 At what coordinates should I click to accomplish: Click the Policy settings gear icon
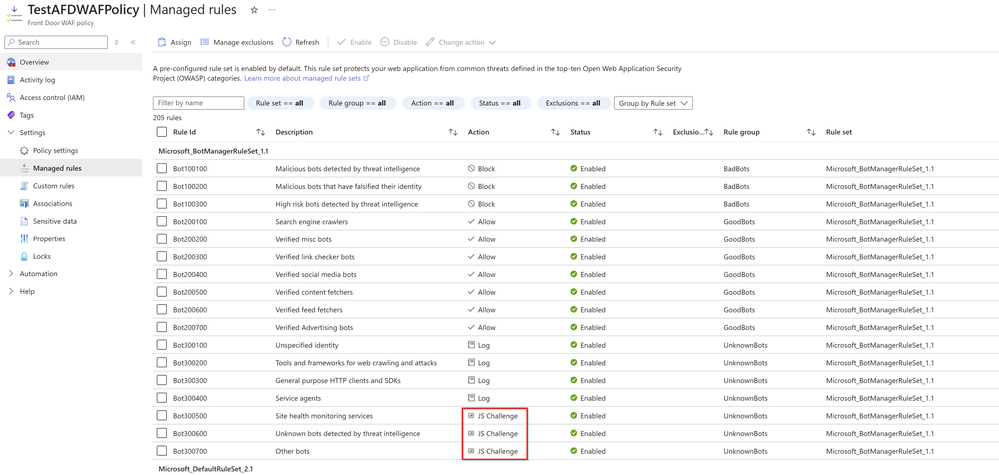(x=24, y=150)
